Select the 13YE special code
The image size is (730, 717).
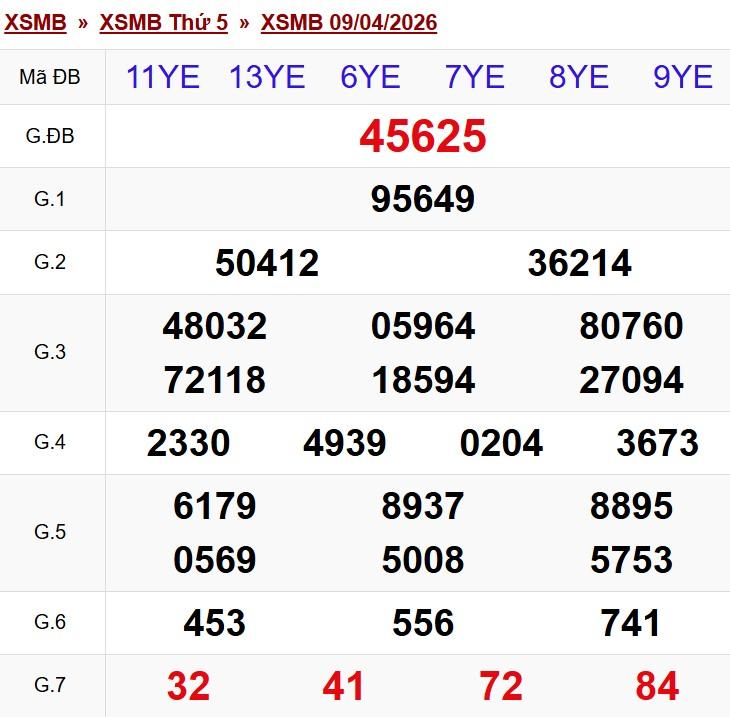(x=267, y=77)
